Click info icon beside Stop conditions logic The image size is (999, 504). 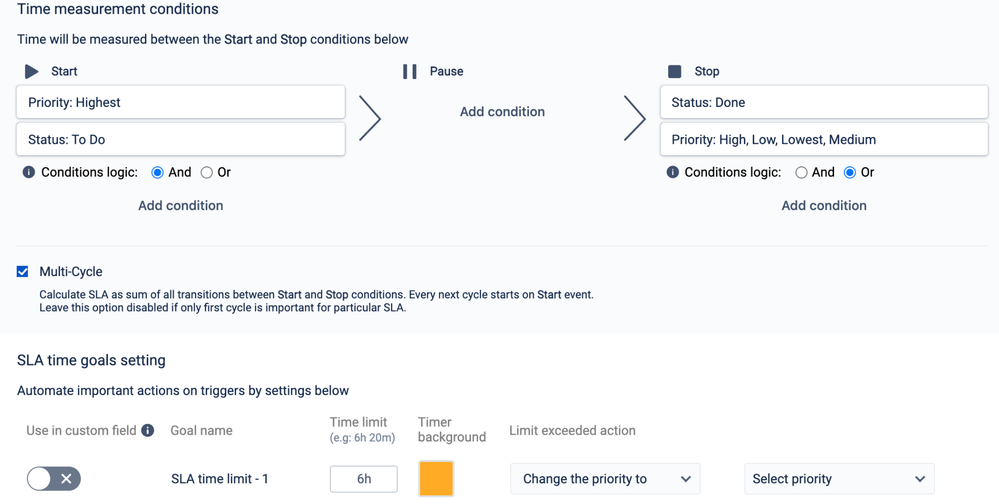673,172
